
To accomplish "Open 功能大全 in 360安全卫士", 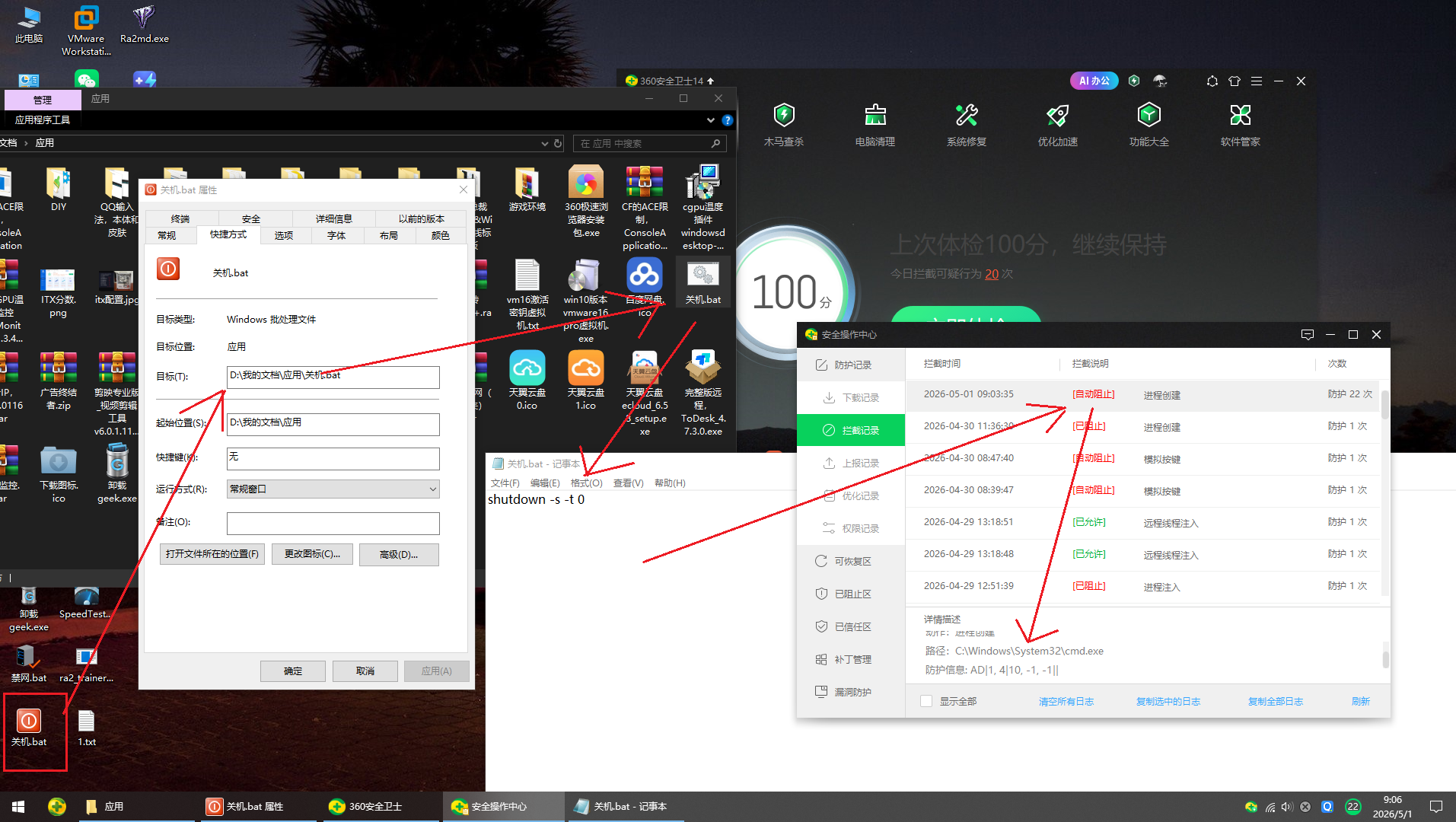I will tap(1149, 125).
